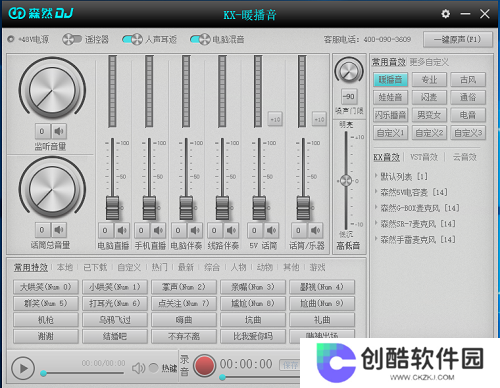The width and height of the screenshot is (500, 388).
Task: Click the 森然DJ logo
Action: tap(40, 13)
